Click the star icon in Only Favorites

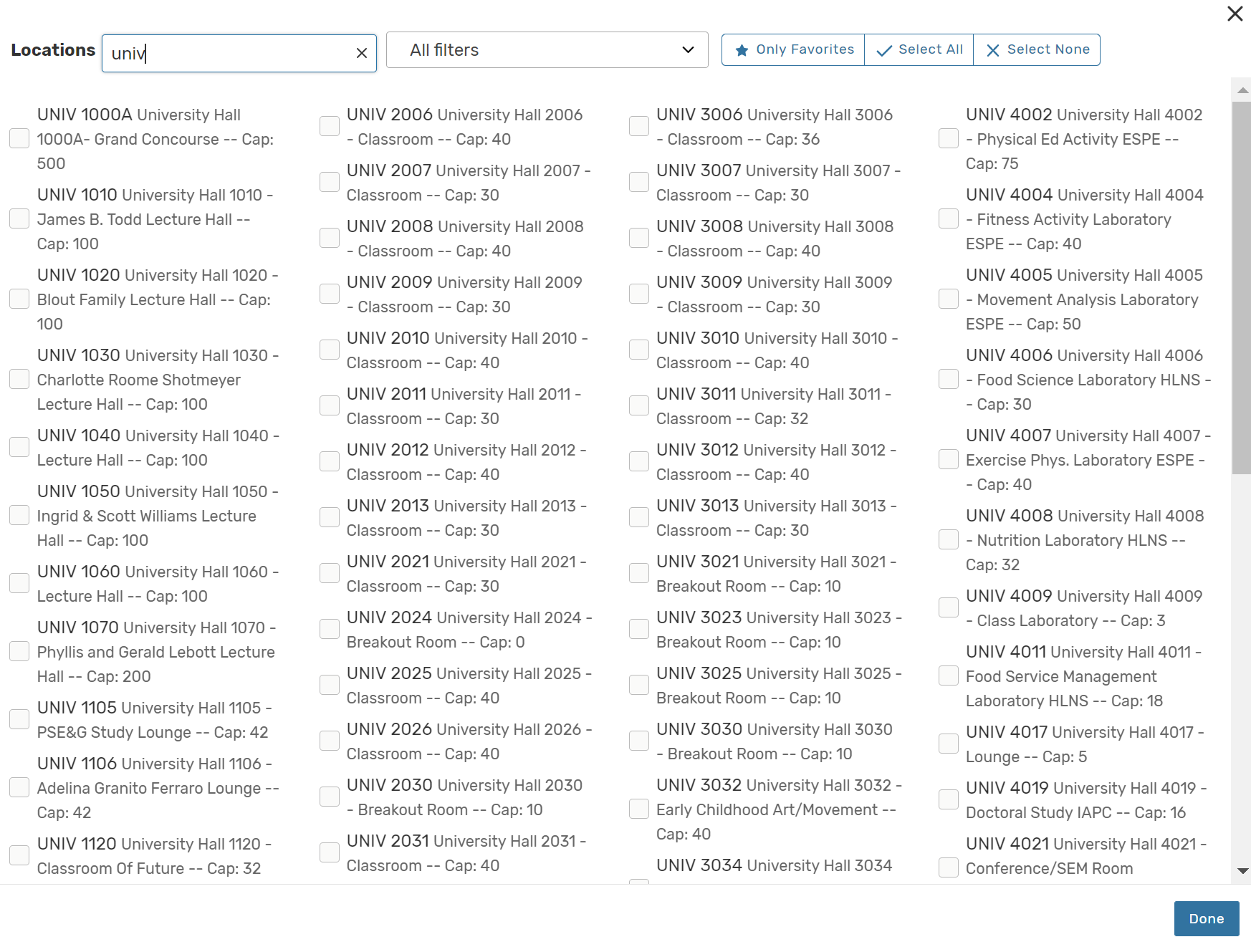(742, 50)
